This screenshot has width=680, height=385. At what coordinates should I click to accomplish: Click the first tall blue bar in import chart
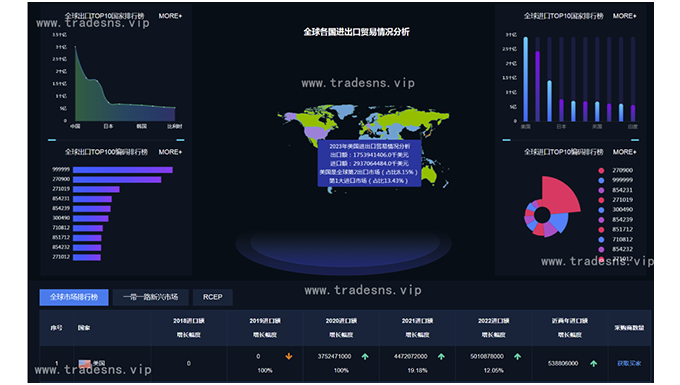coord(526,79)
